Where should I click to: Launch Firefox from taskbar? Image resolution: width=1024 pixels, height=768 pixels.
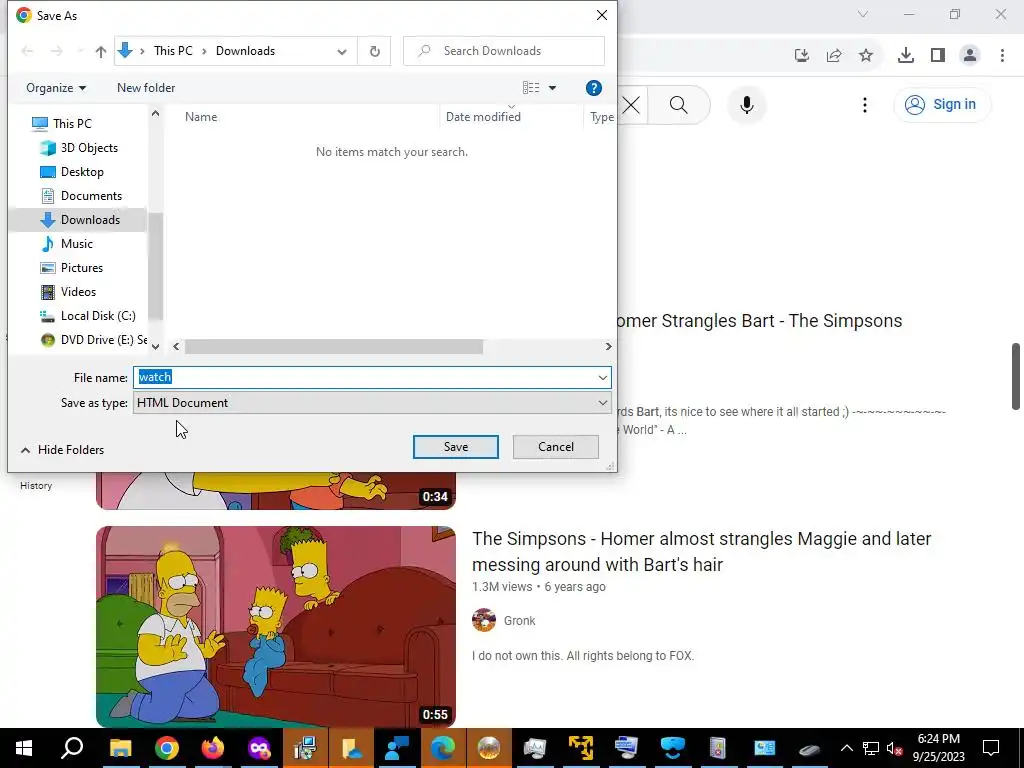[x=213, y=748]
